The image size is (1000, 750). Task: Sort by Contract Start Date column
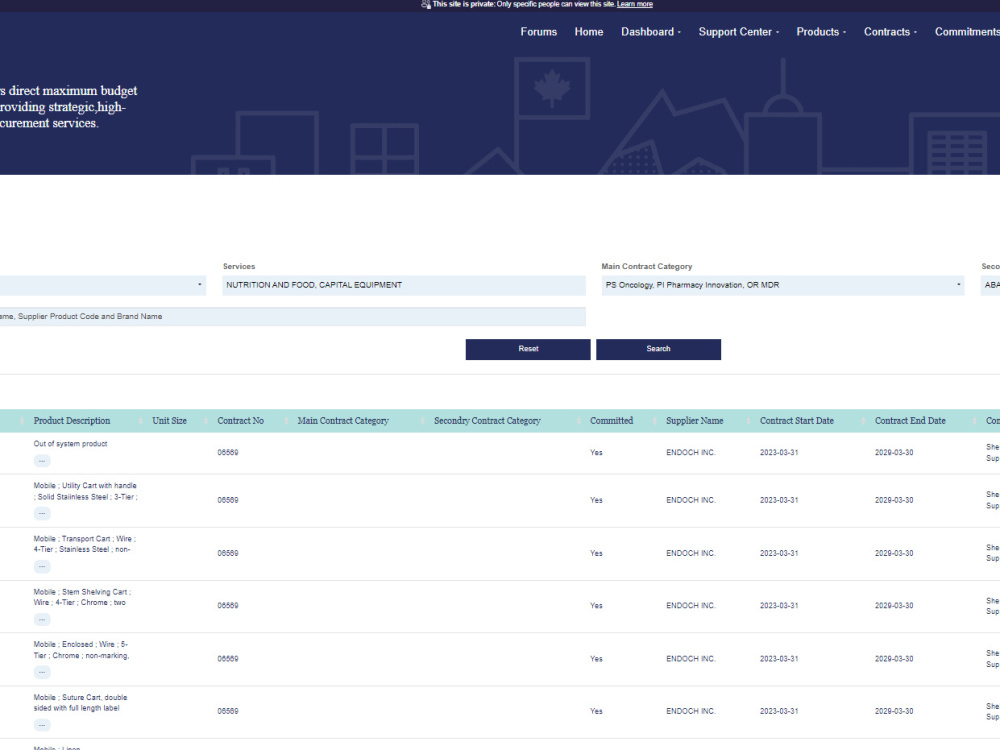(x=797, y=421)
